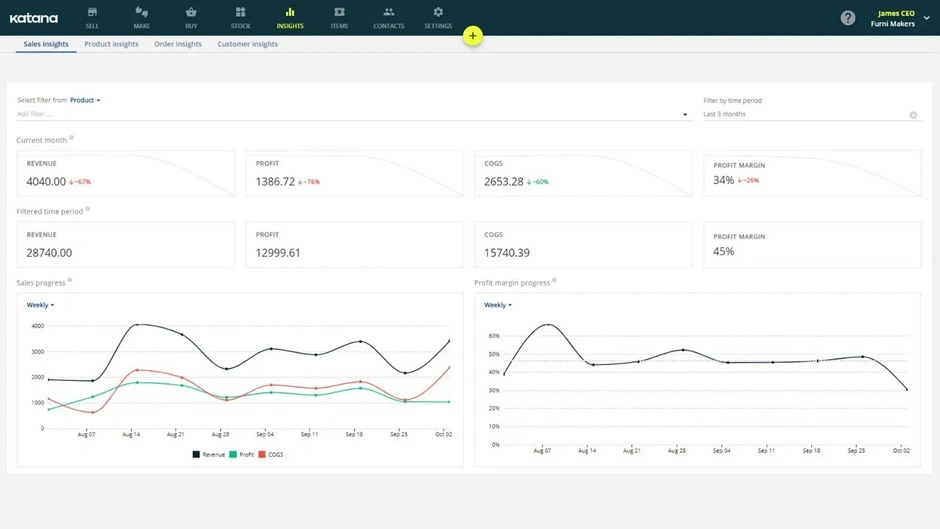Toggle Profit series in chart legend
Image resolution: width=940 pixels, height=529 pixels.
pyautogui.click(x=242, y=454)
